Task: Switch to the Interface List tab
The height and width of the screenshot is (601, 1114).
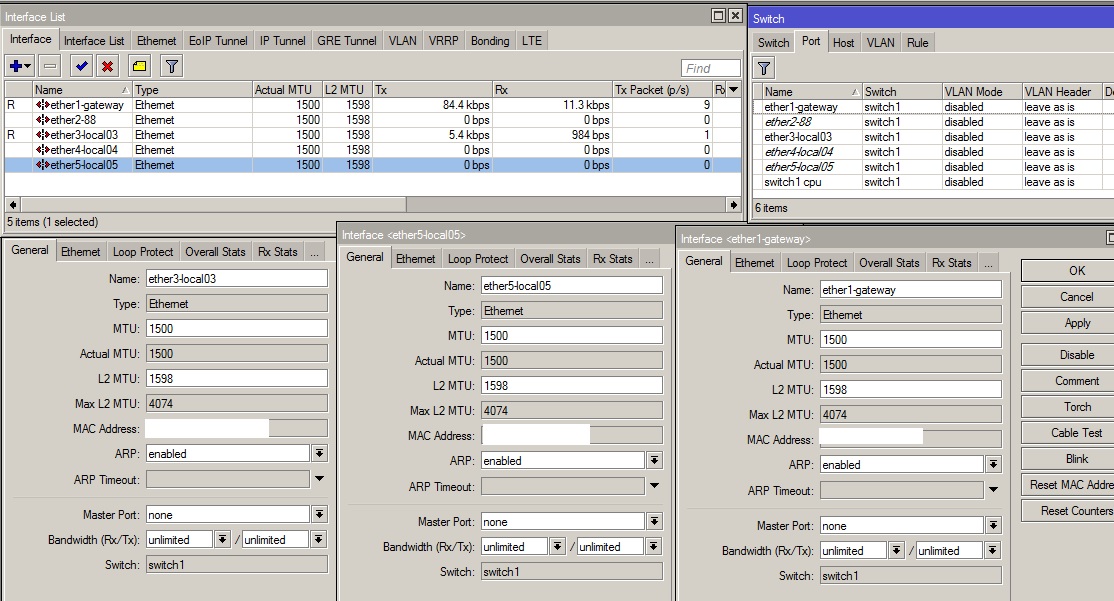Action: pyautogui.click(x=94, y=40)
